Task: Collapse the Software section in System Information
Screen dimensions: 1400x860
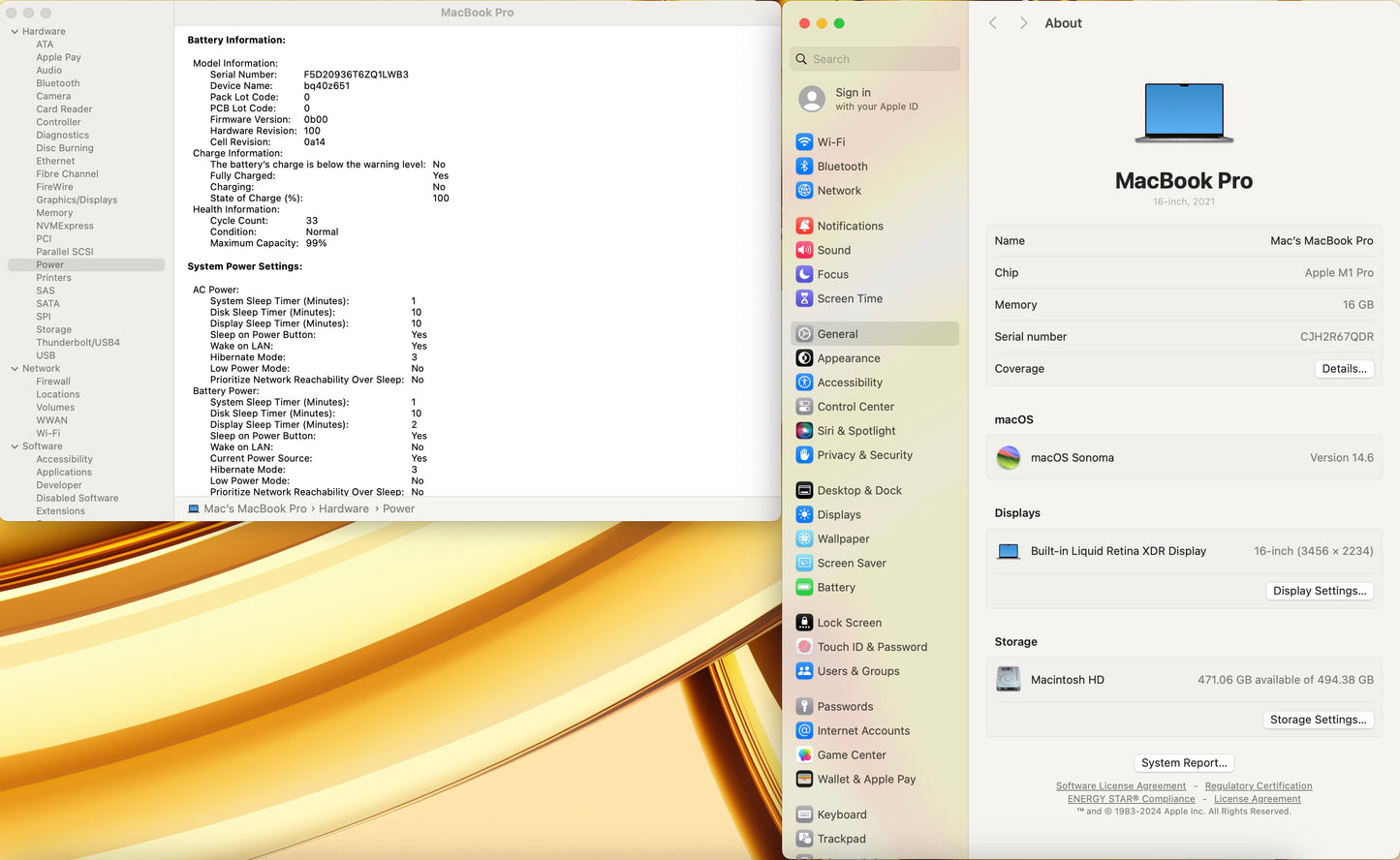Action: tap(15, 446)
